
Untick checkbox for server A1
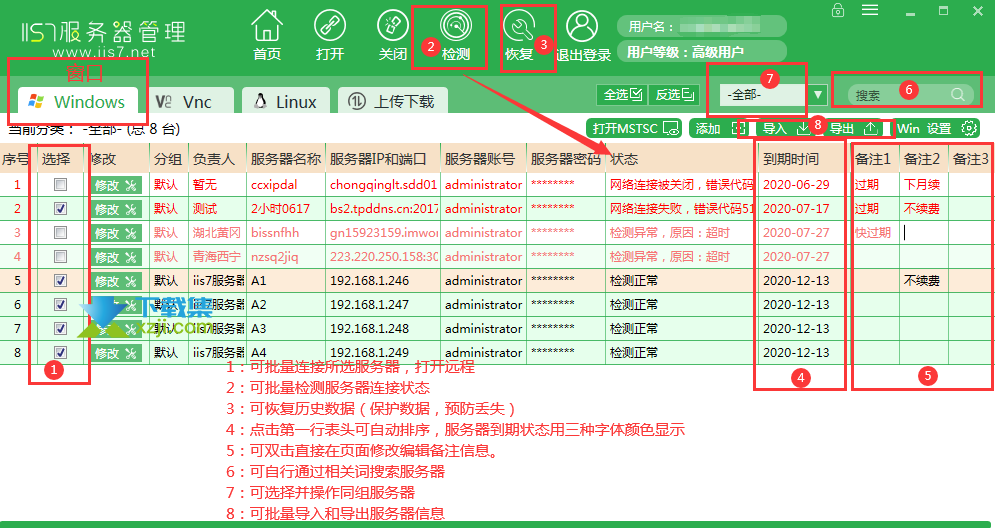pos(60,280)
